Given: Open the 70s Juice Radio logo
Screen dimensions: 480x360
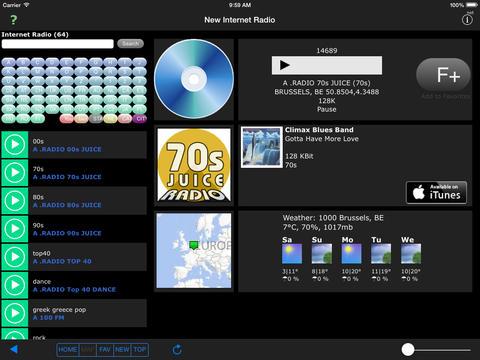Looking at the screenshot, I should click(x=194, y=165).
